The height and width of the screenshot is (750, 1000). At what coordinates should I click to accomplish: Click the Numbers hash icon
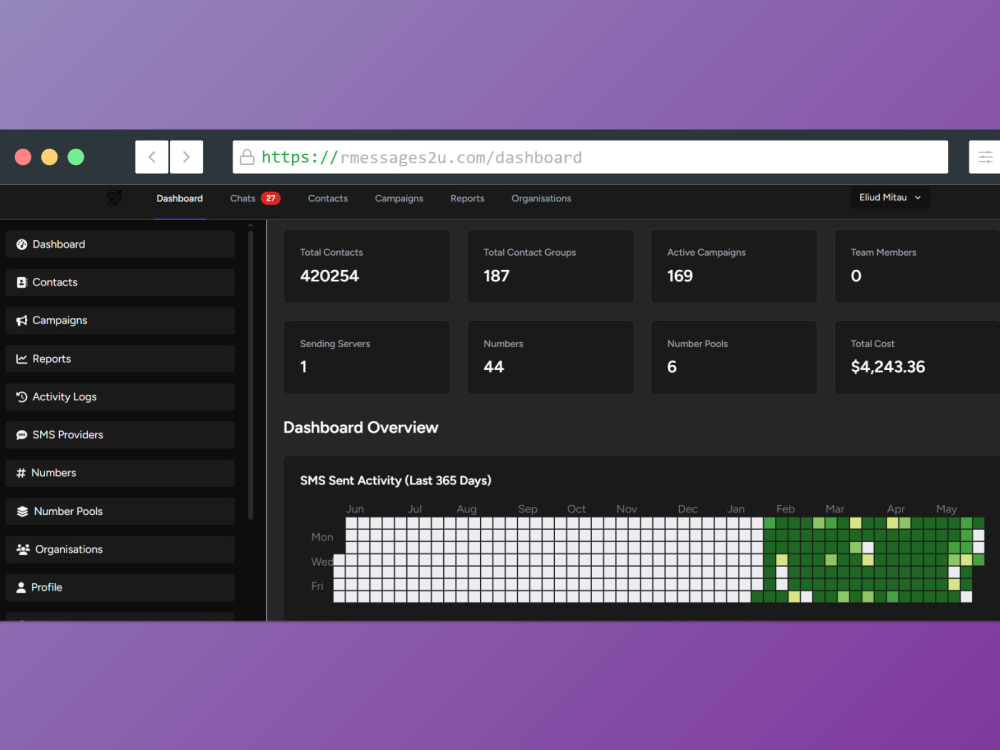21,473
